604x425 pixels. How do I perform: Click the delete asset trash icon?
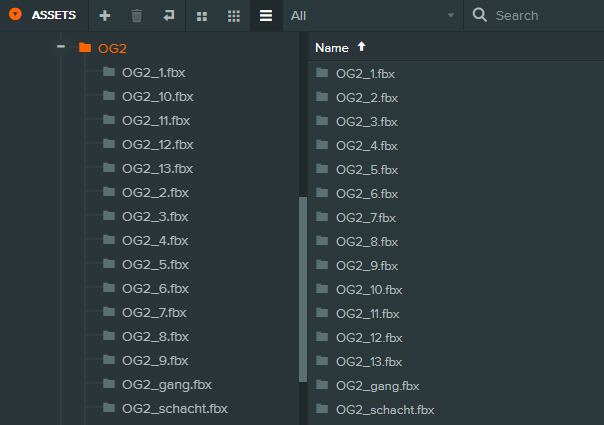click(x=137, y=16)
